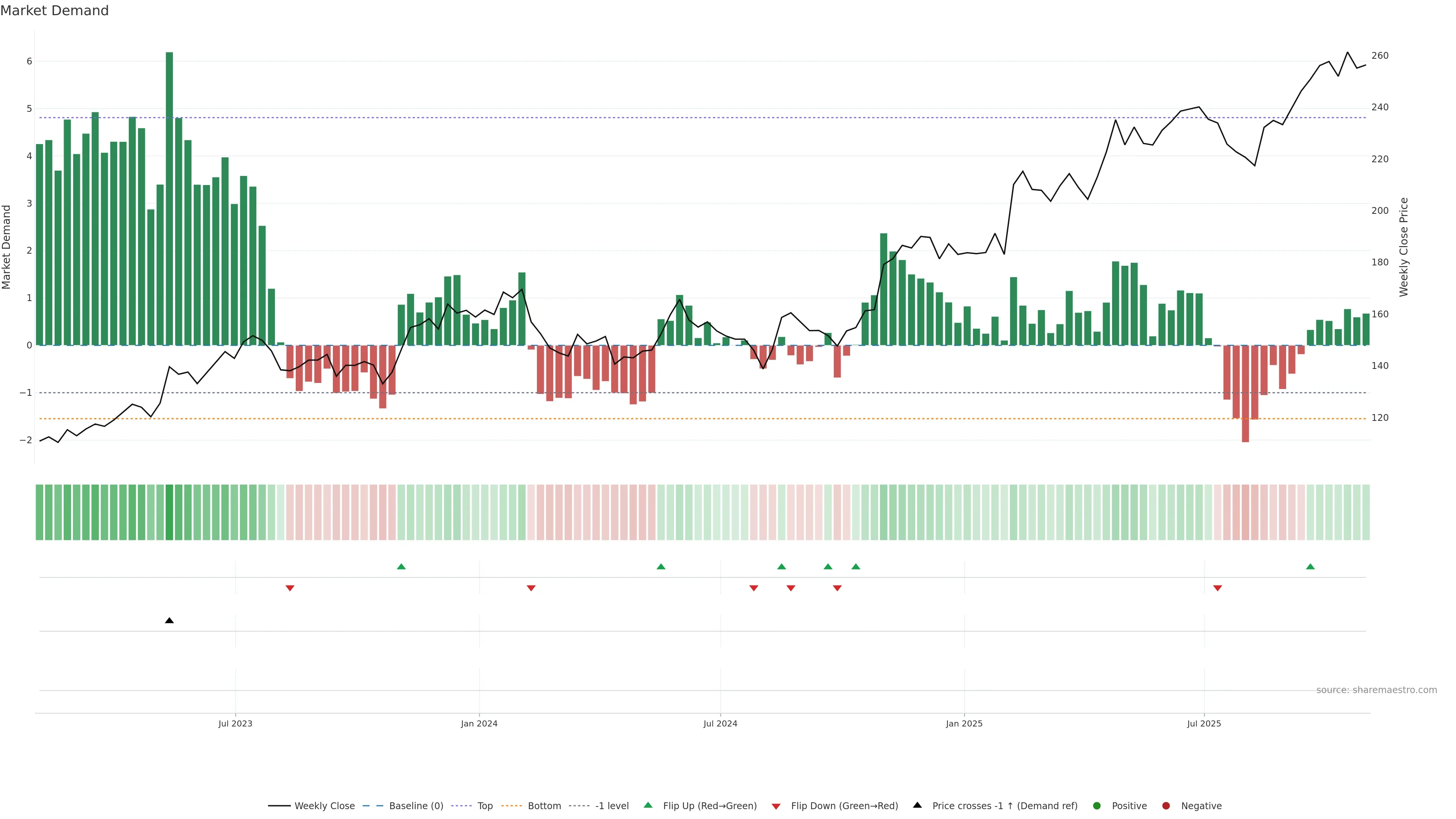The image size is (1456, 819).
Task: Toggle the Top legend entry
Action: tap(485, 805)
